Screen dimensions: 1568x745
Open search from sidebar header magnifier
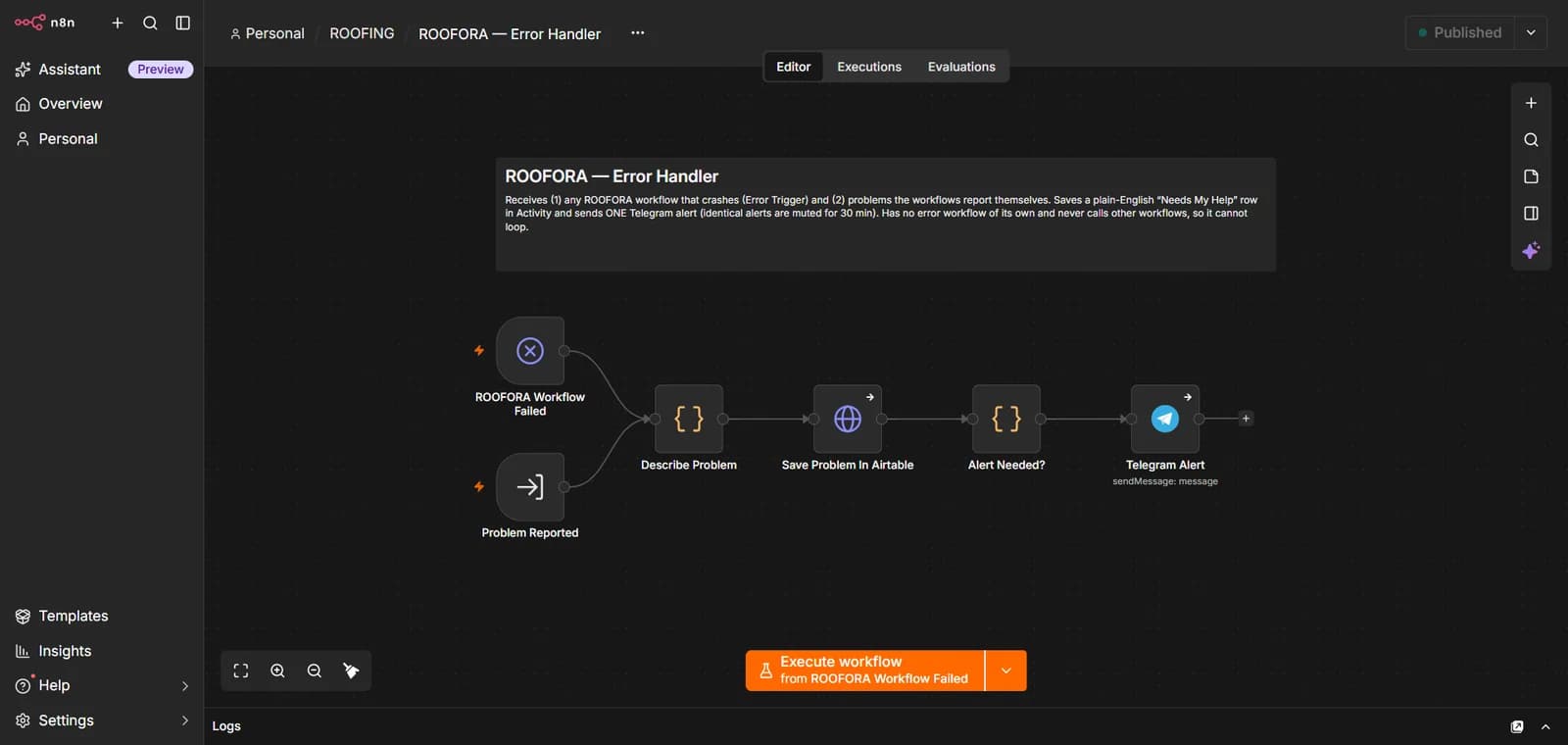click(150, 23)
